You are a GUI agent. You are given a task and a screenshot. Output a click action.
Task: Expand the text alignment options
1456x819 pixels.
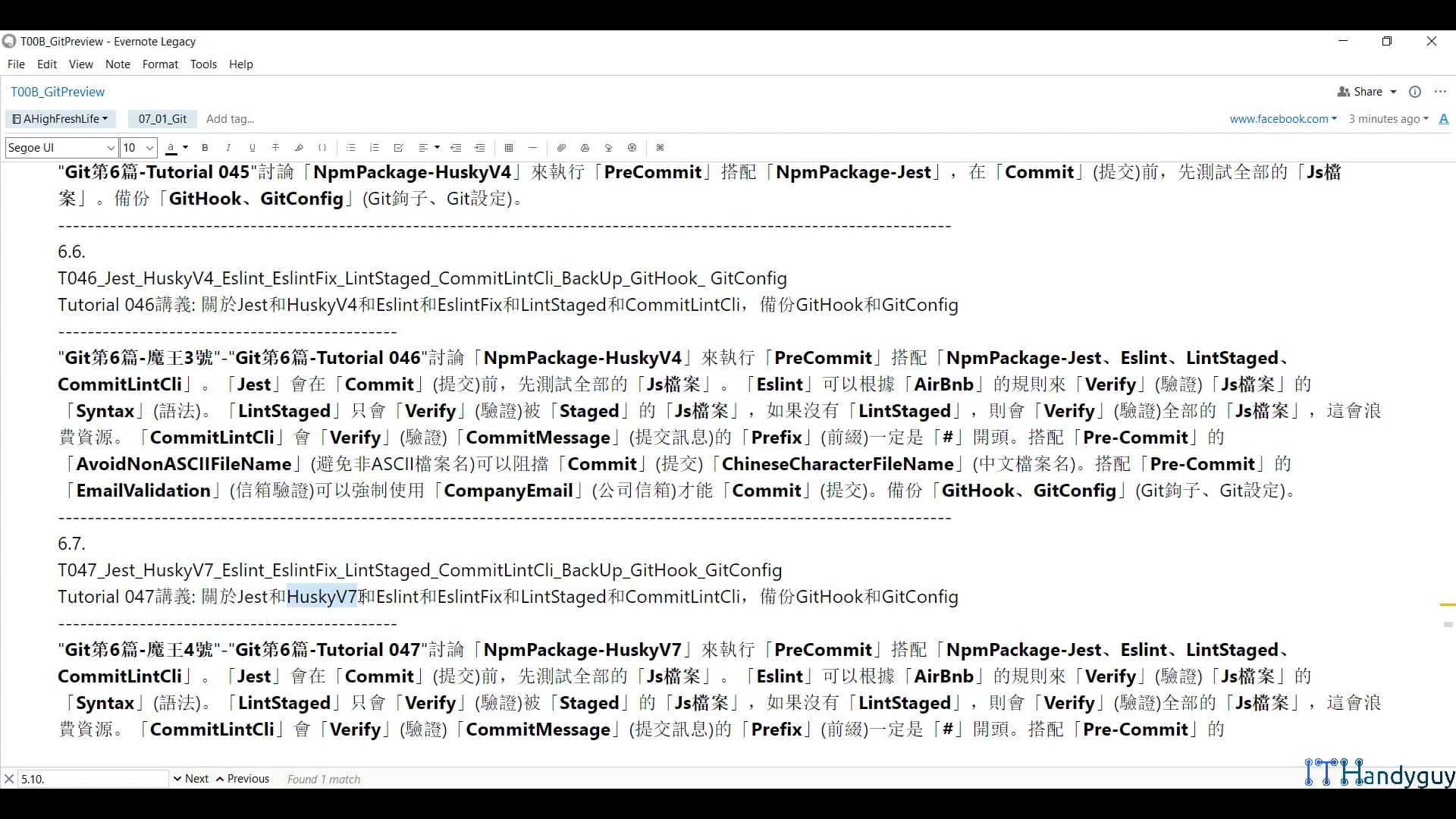pyautogui.click(x=436, y=148)
